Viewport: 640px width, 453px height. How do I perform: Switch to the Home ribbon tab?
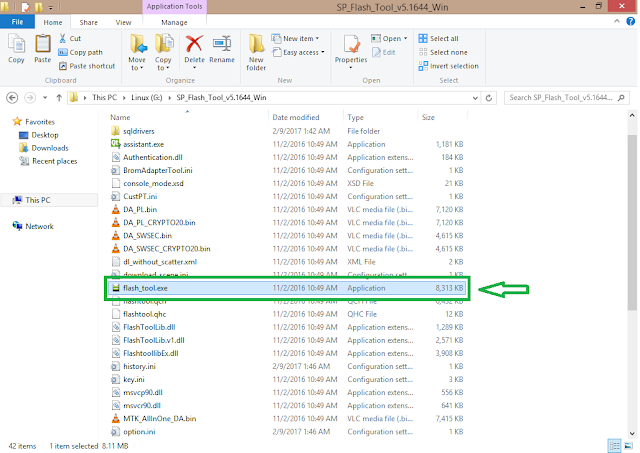tap(53, 22)
